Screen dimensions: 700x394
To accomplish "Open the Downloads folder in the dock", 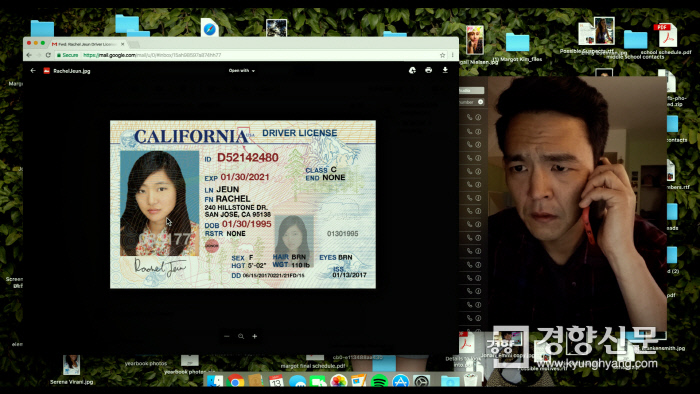I will tap(450, 382).
